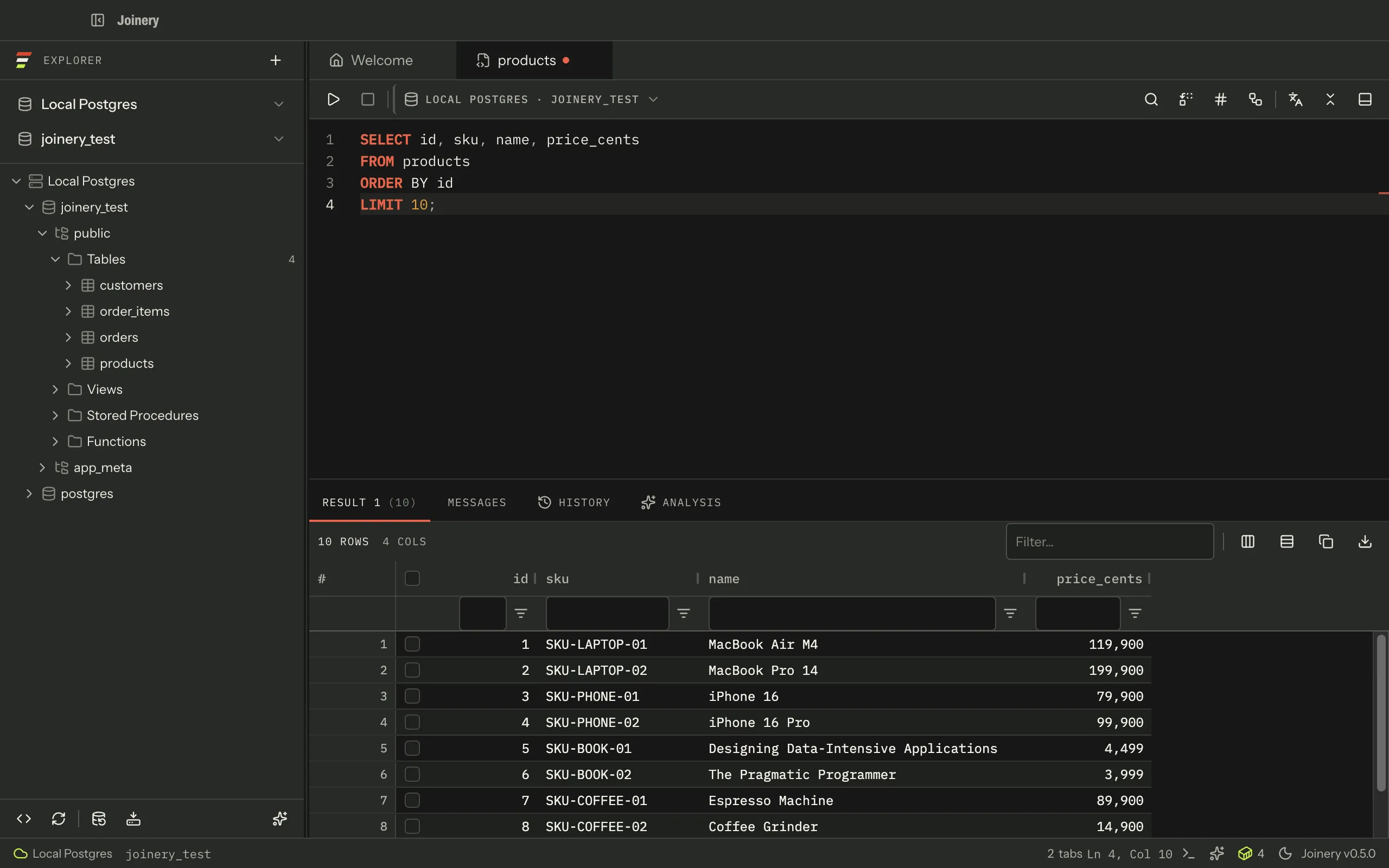This screenshot has height=868, width=1389.
Task: Check the row checkbox for Coffee Grinder
Action: (x=412, y=826)
